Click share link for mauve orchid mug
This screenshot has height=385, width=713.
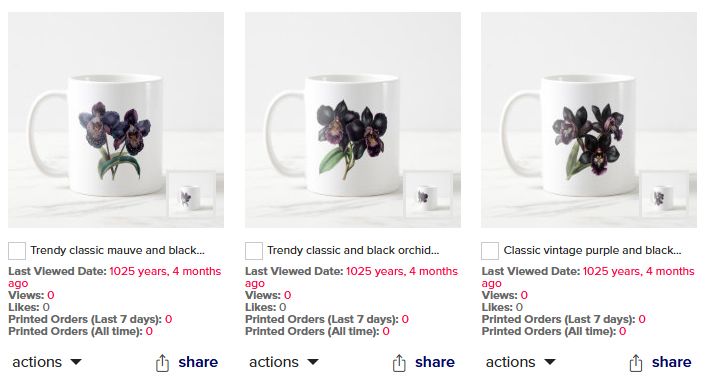coord(198,362)
